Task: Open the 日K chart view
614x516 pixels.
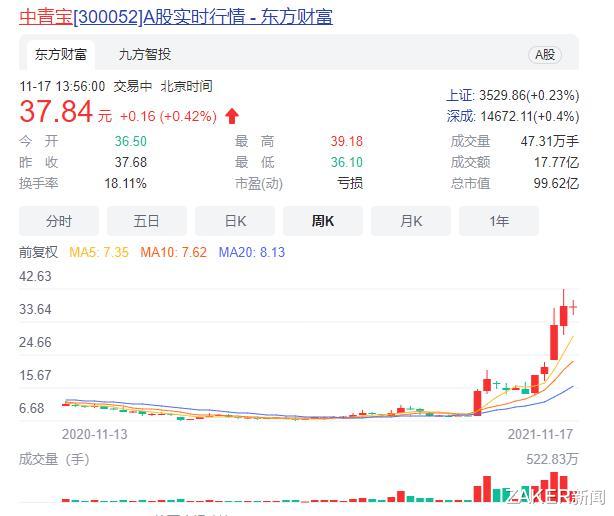Action: (235, 221)
